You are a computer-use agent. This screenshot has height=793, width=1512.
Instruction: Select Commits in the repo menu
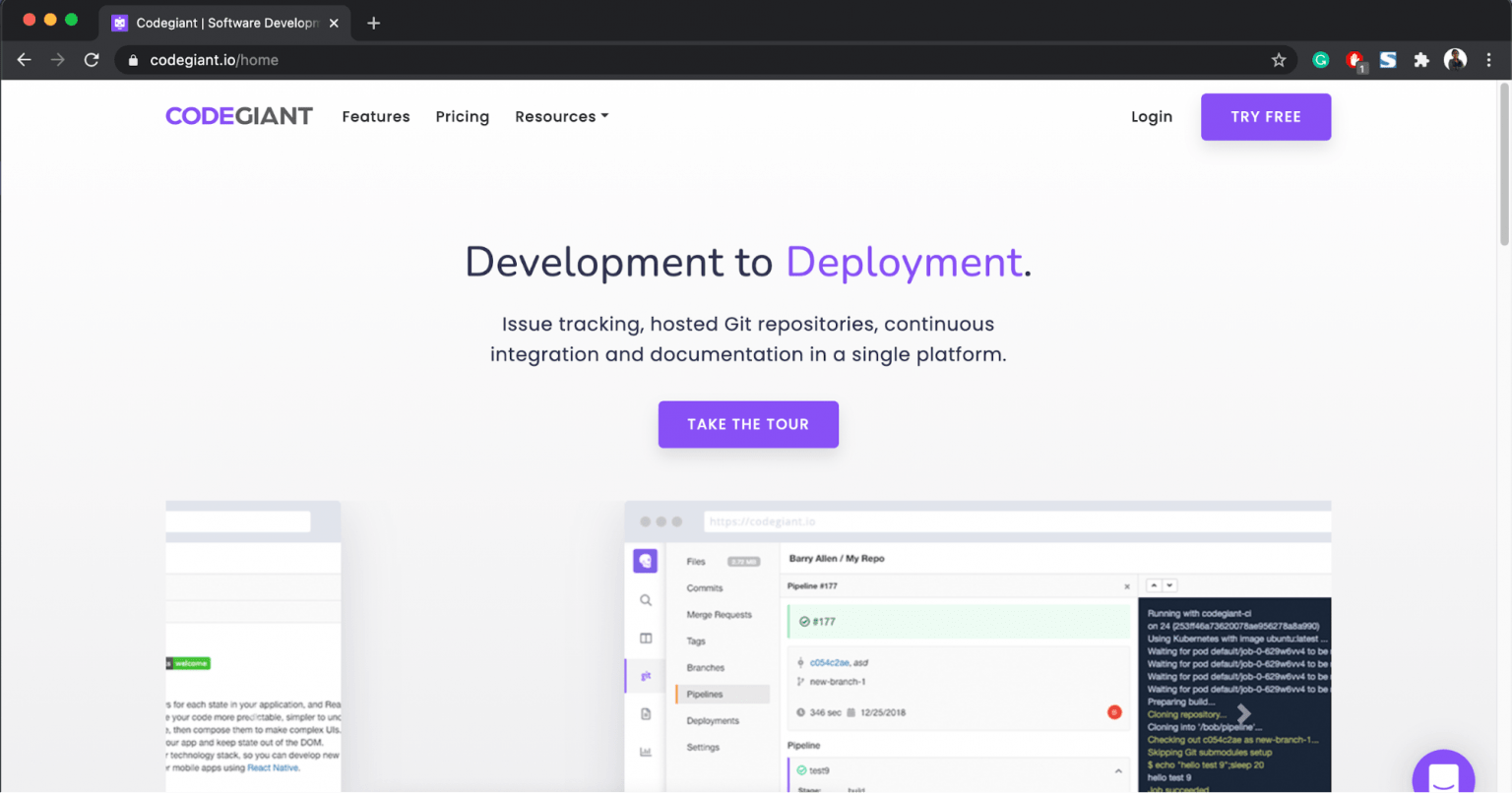tap(705, 588)
